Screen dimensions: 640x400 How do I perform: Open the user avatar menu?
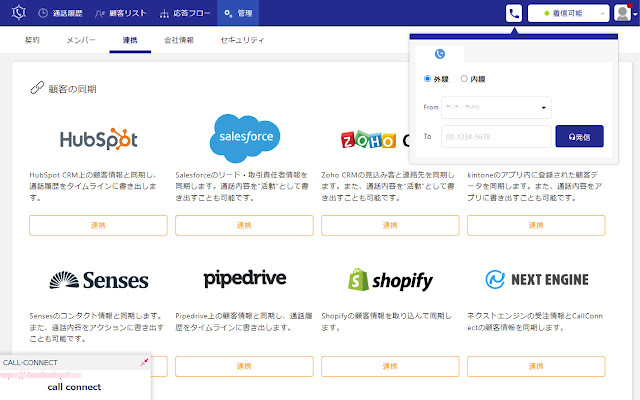click(623, 13)
